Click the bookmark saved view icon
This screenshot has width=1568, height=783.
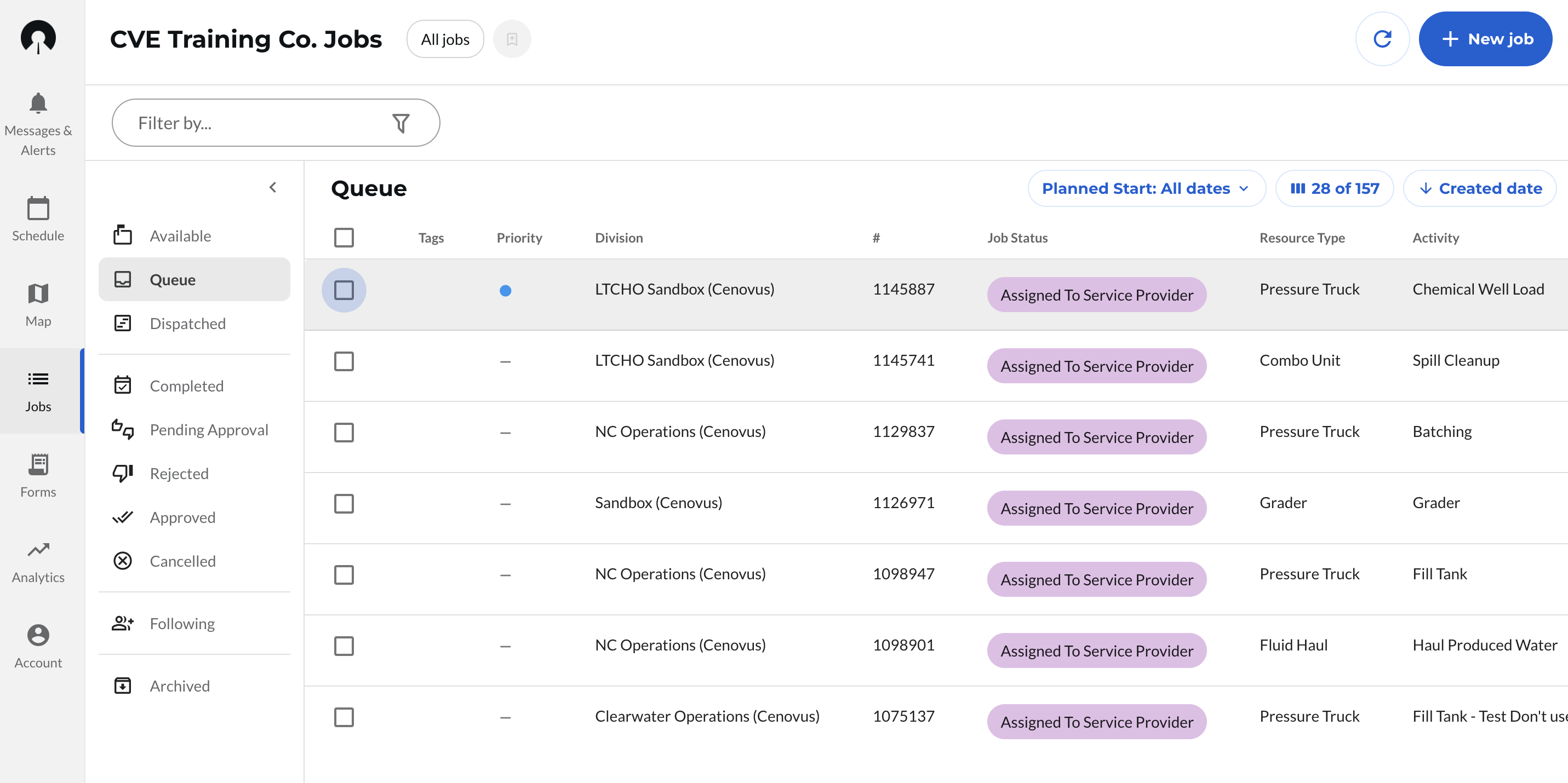tap(511, 39)
